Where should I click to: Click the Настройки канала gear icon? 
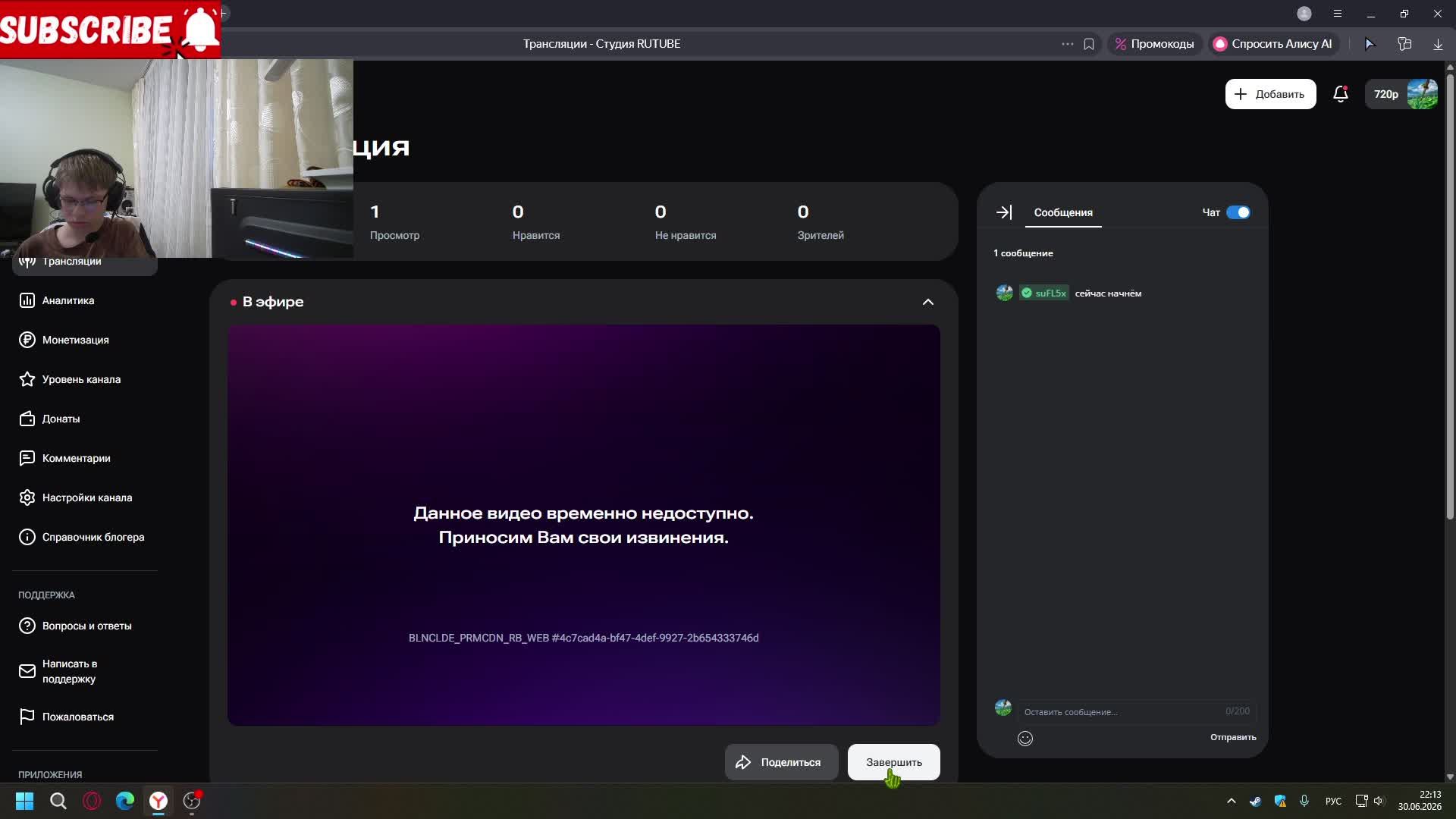click(x=27, y=497)
